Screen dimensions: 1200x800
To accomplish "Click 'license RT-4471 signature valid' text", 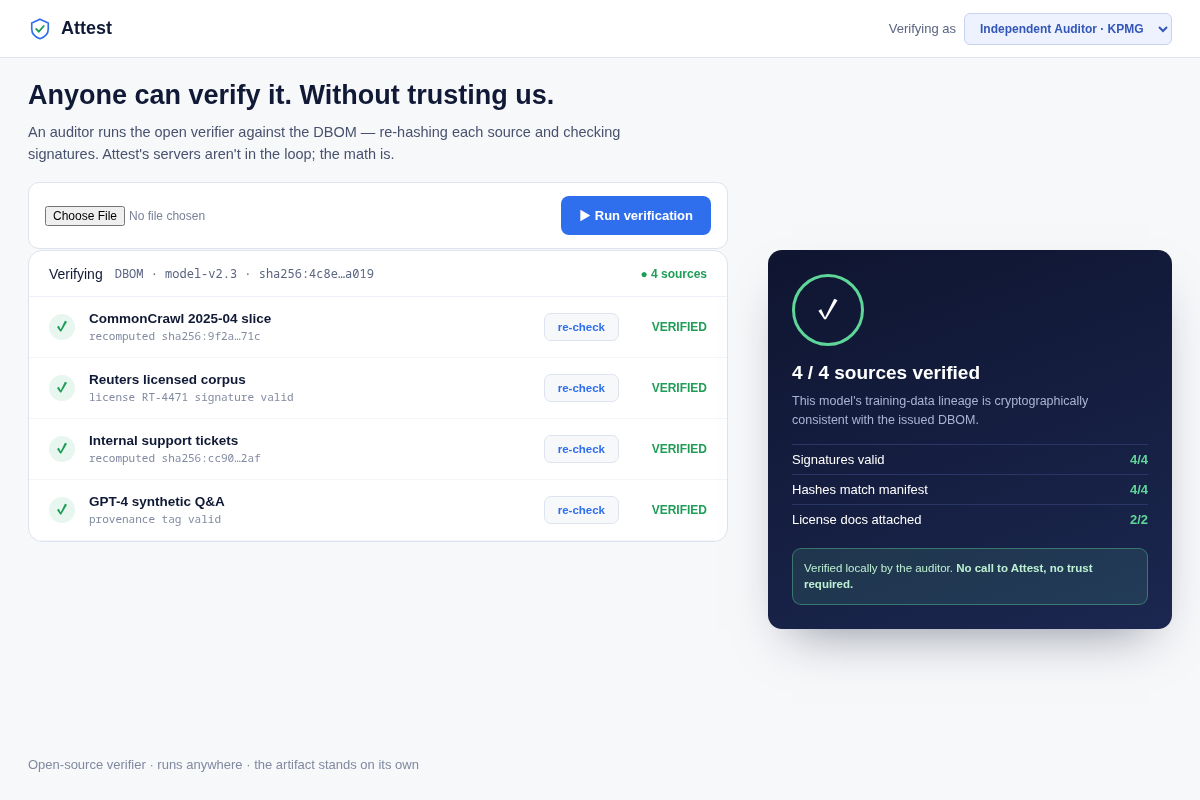I will point(191,398).
